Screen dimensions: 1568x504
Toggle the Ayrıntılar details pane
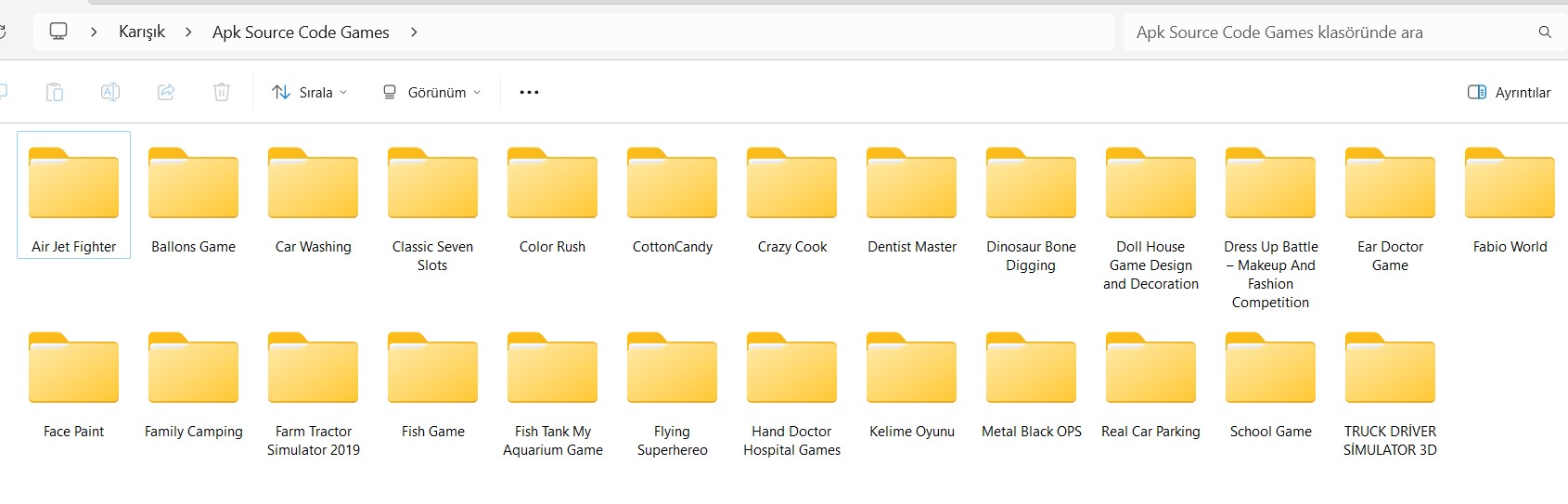coord(1510,92)
